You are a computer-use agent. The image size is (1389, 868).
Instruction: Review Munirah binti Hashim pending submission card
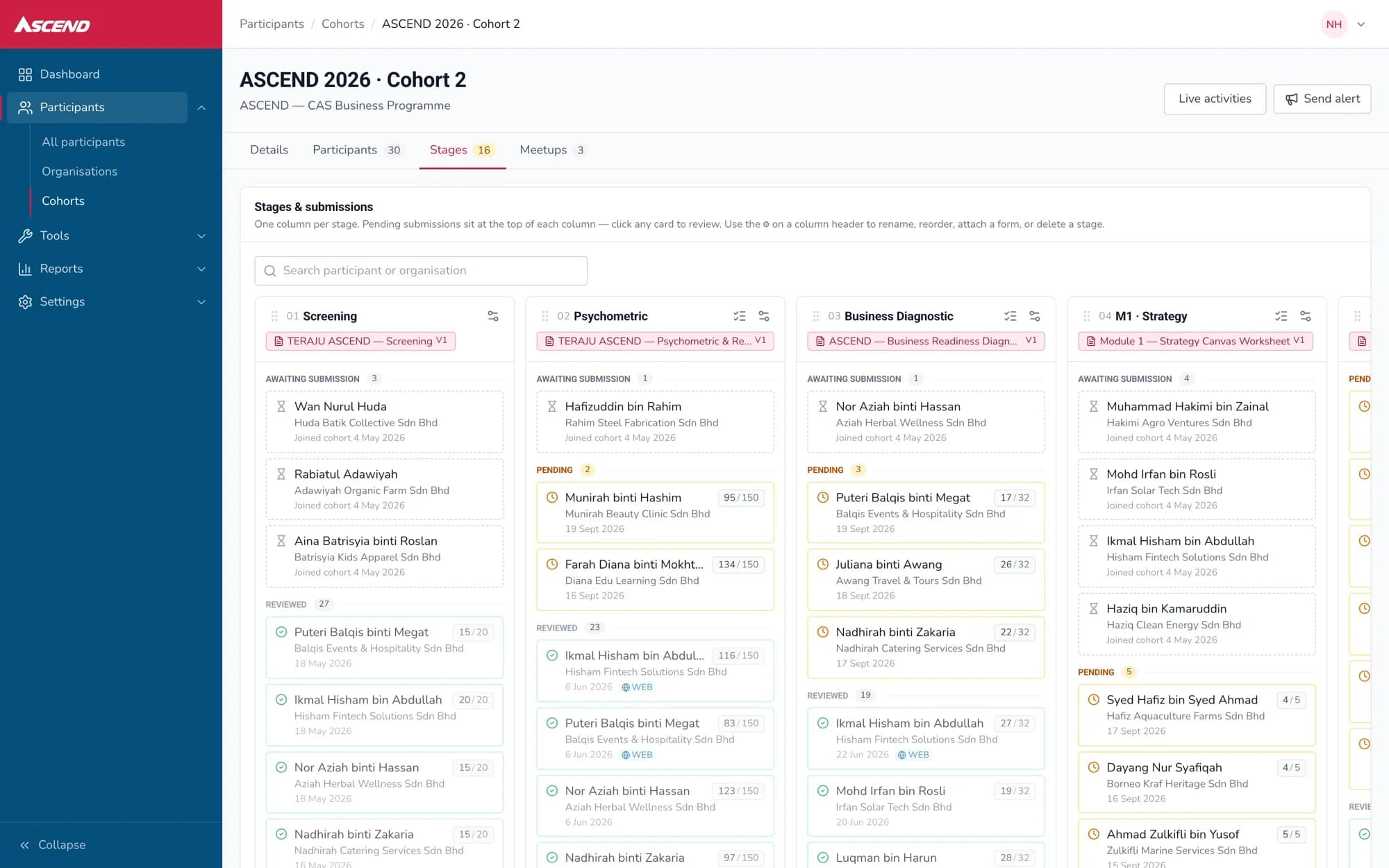[x=655, y=512]
